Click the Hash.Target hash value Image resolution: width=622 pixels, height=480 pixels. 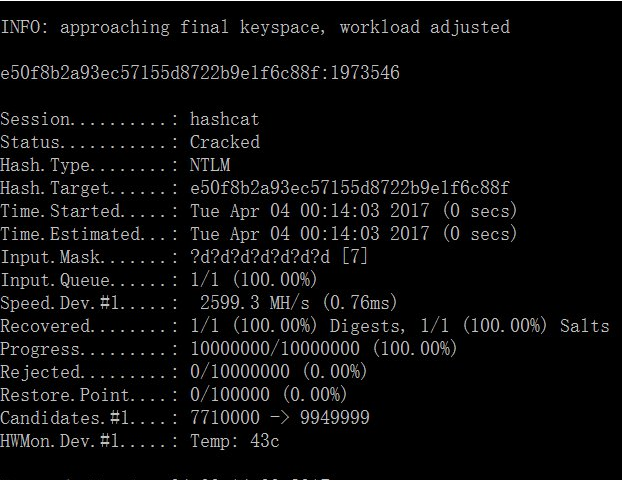(349, 188)
